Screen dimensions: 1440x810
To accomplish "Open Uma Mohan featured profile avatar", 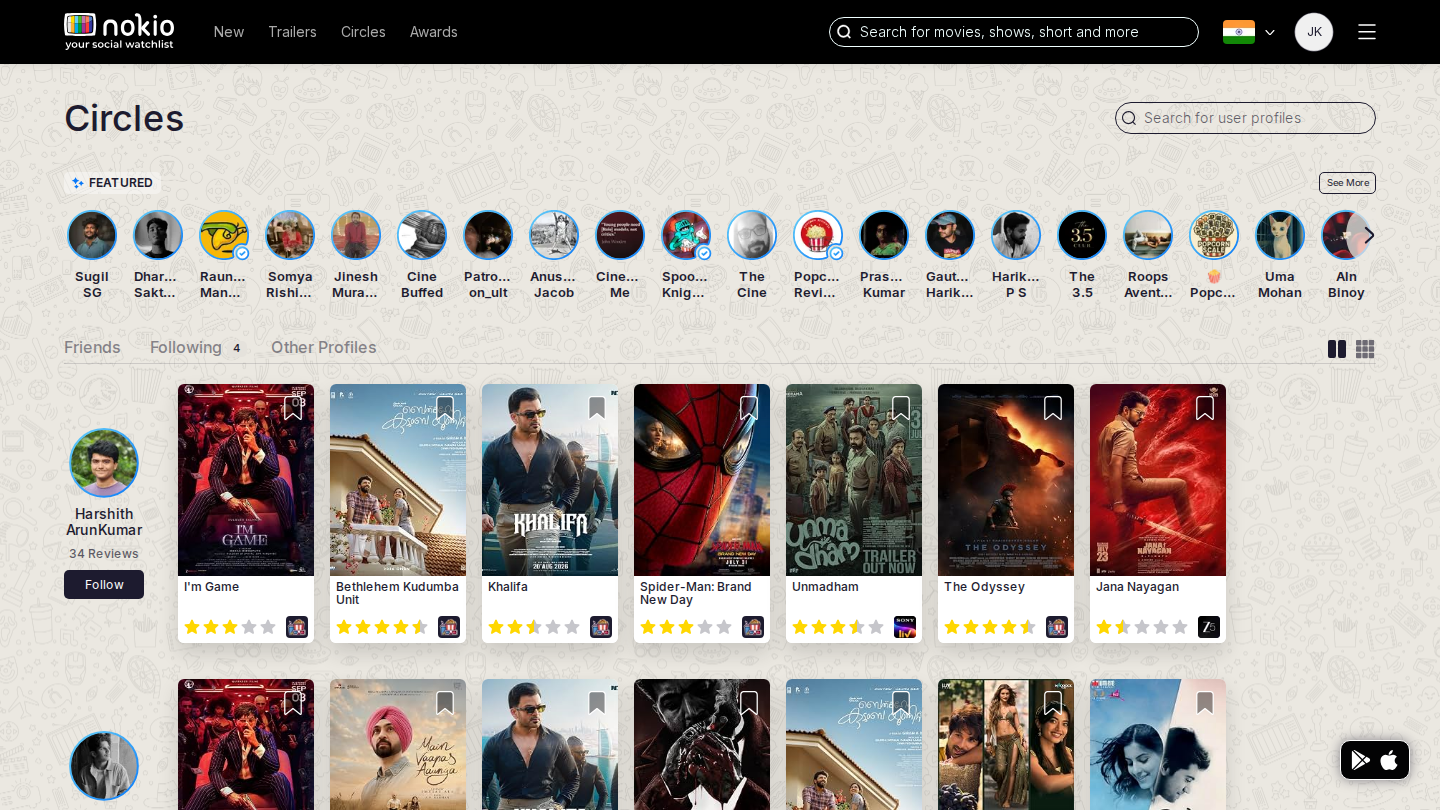I will [1280, 235].
